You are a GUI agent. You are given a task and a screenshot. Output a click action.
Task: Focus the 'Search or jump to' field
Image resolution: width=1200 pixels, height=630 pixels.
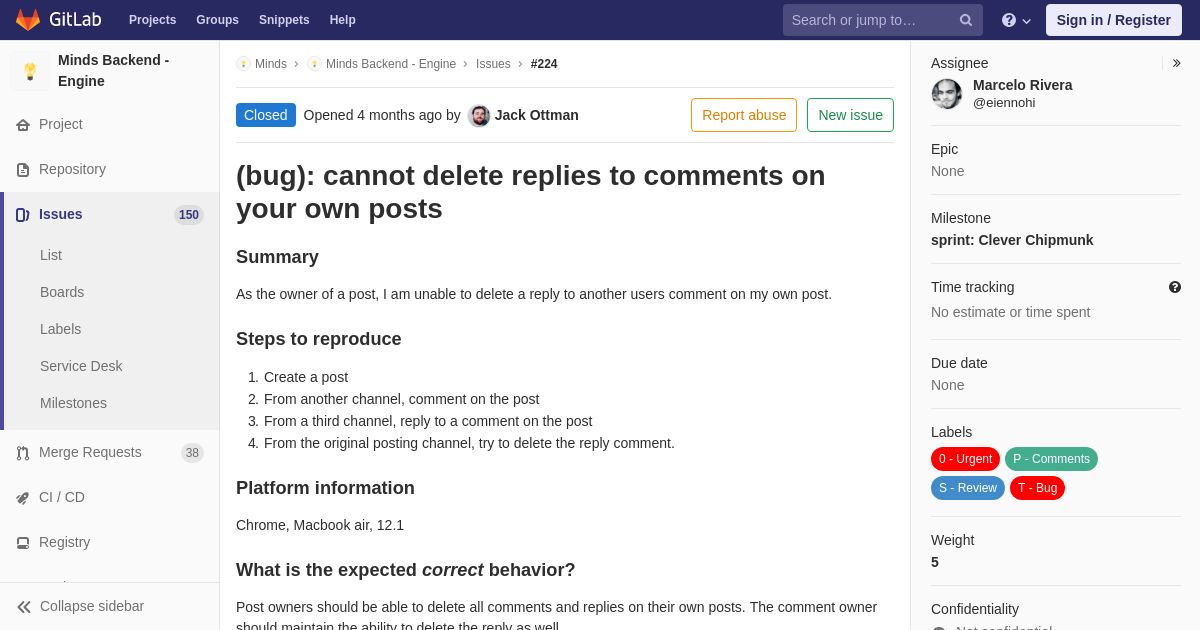pos(883,20)
